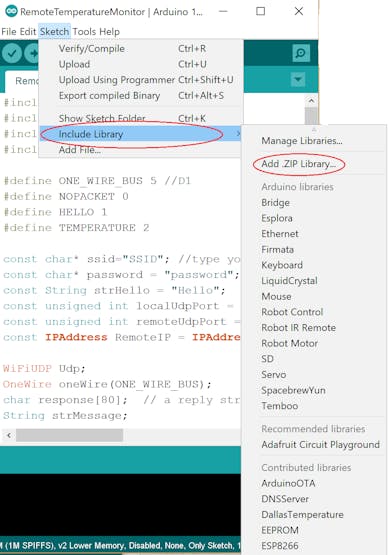Screen dimensions: 389x555
Task: Open the Sketch menu
Action: point(55,32)
